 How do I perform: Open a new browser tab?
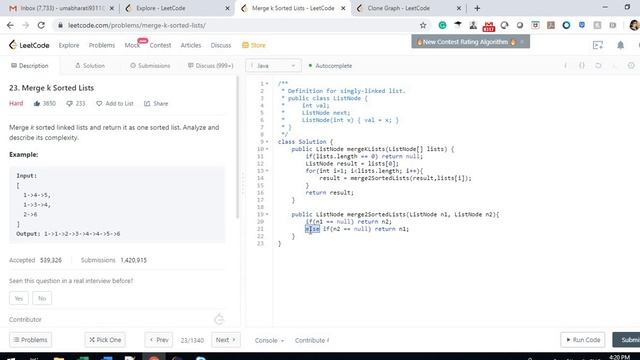(x=477, y=8)
